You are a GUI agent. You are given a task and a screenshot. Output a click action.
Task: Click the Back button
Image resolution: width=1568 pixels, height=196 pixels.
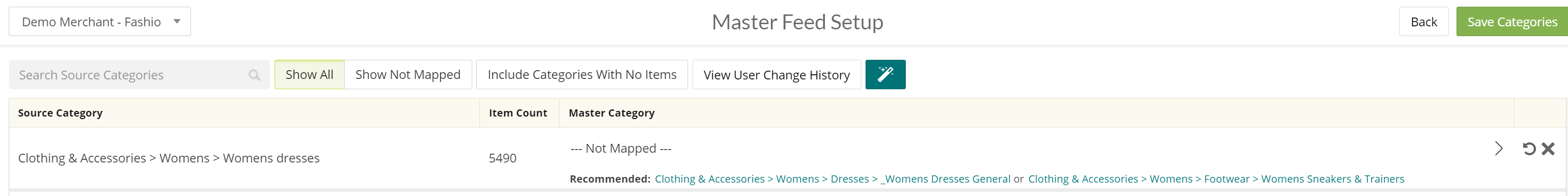pyautogui.click(x=1423, y=22)
